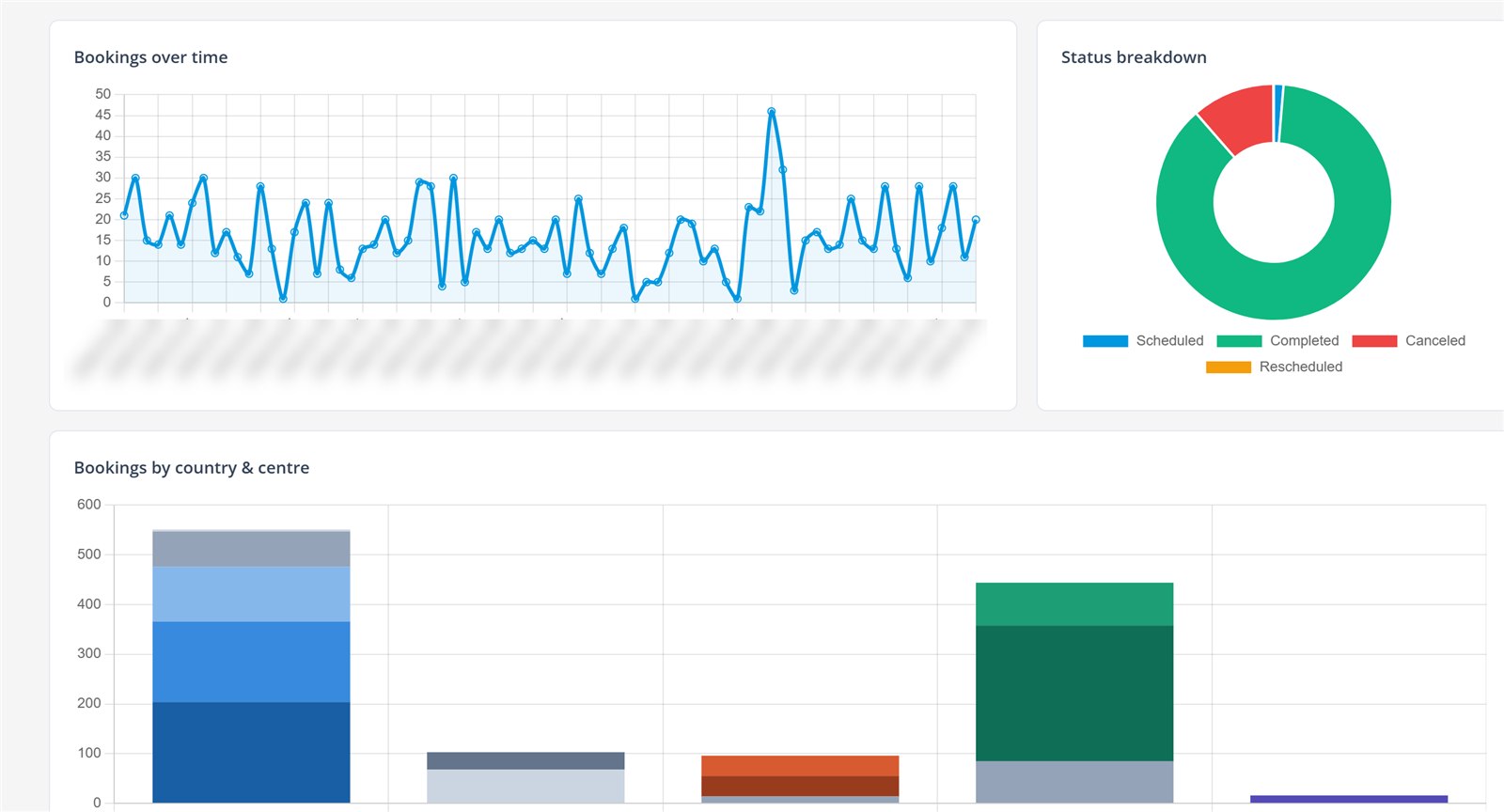Click the 50 axis label on line chart
Screen dimensions: 1504x812
(103, 94)
